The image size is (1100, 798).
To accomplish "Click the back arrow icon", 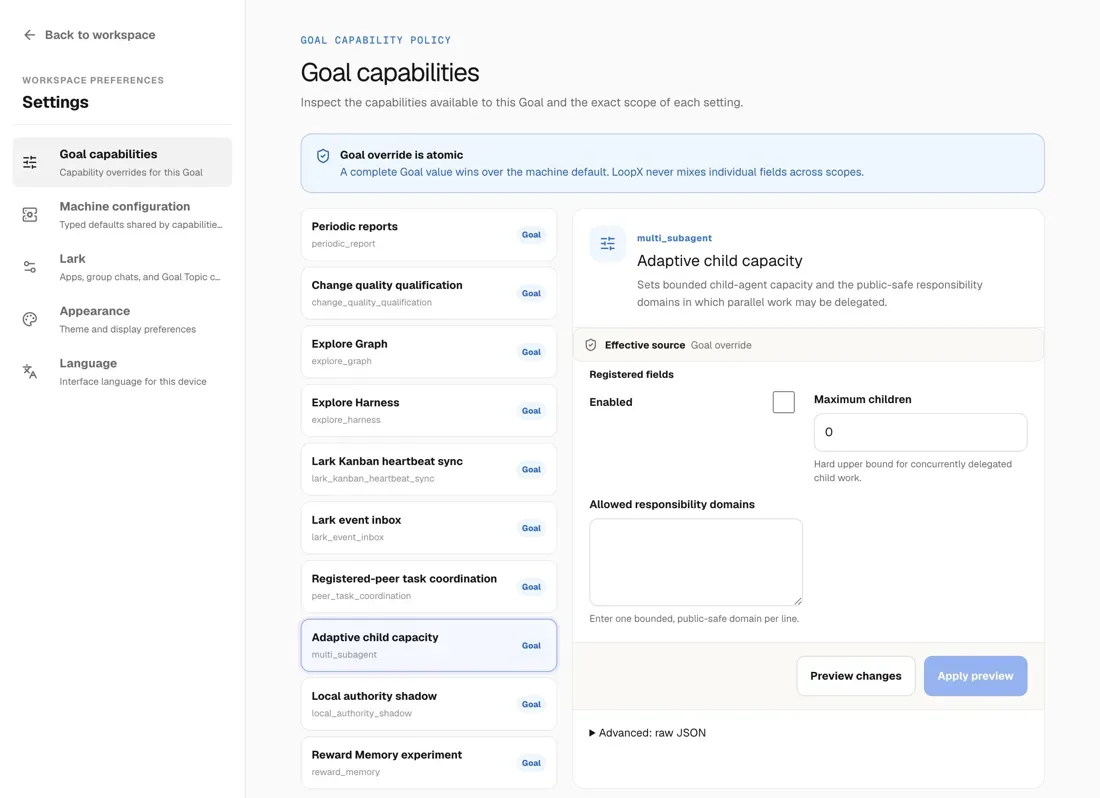I will [29, 35].
